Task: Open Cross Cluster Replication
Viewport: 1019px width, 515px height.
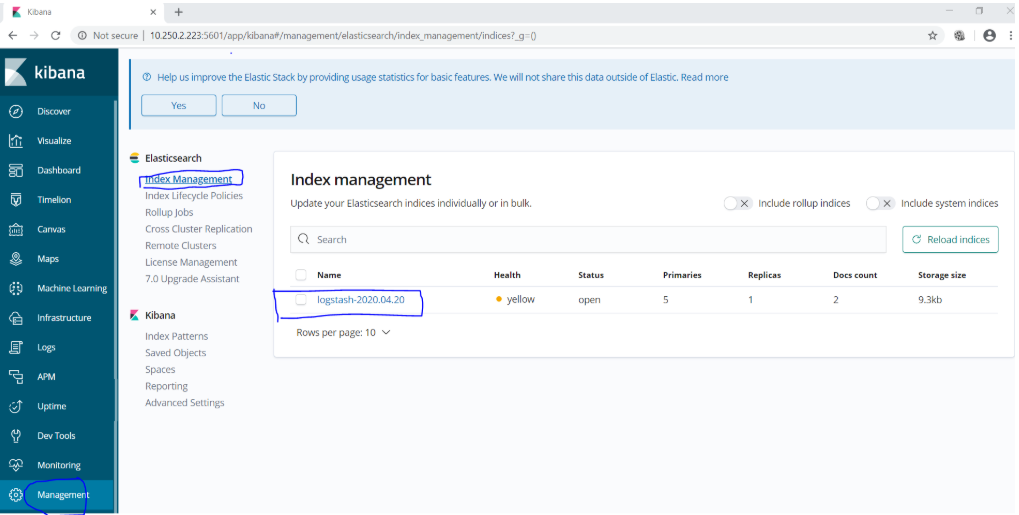Action: tap(198, 229)
